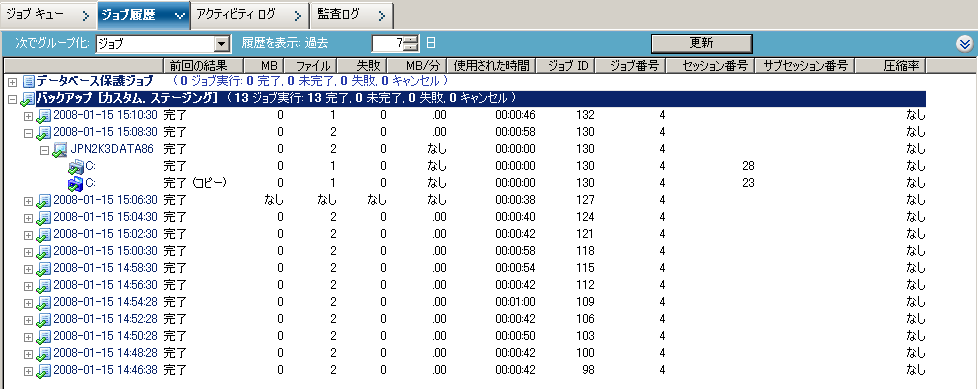Click the job icon for 2008-01-15 14:48:28

click(44, 354)
